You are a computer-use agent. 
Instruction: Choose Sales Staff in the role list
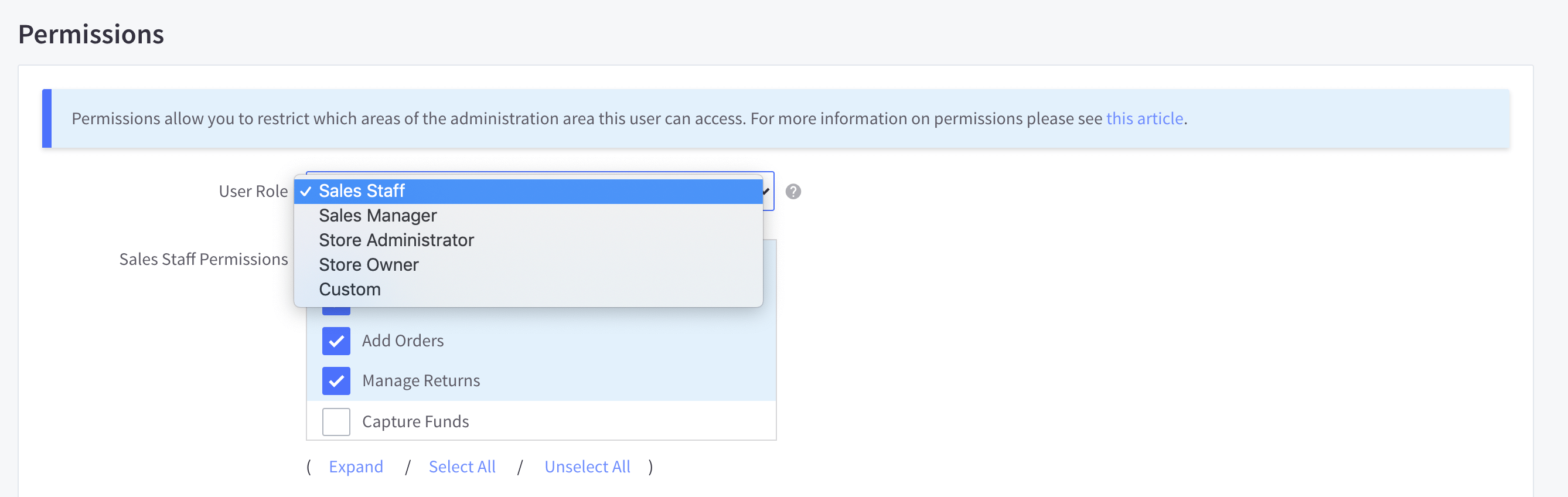(362, 191)
